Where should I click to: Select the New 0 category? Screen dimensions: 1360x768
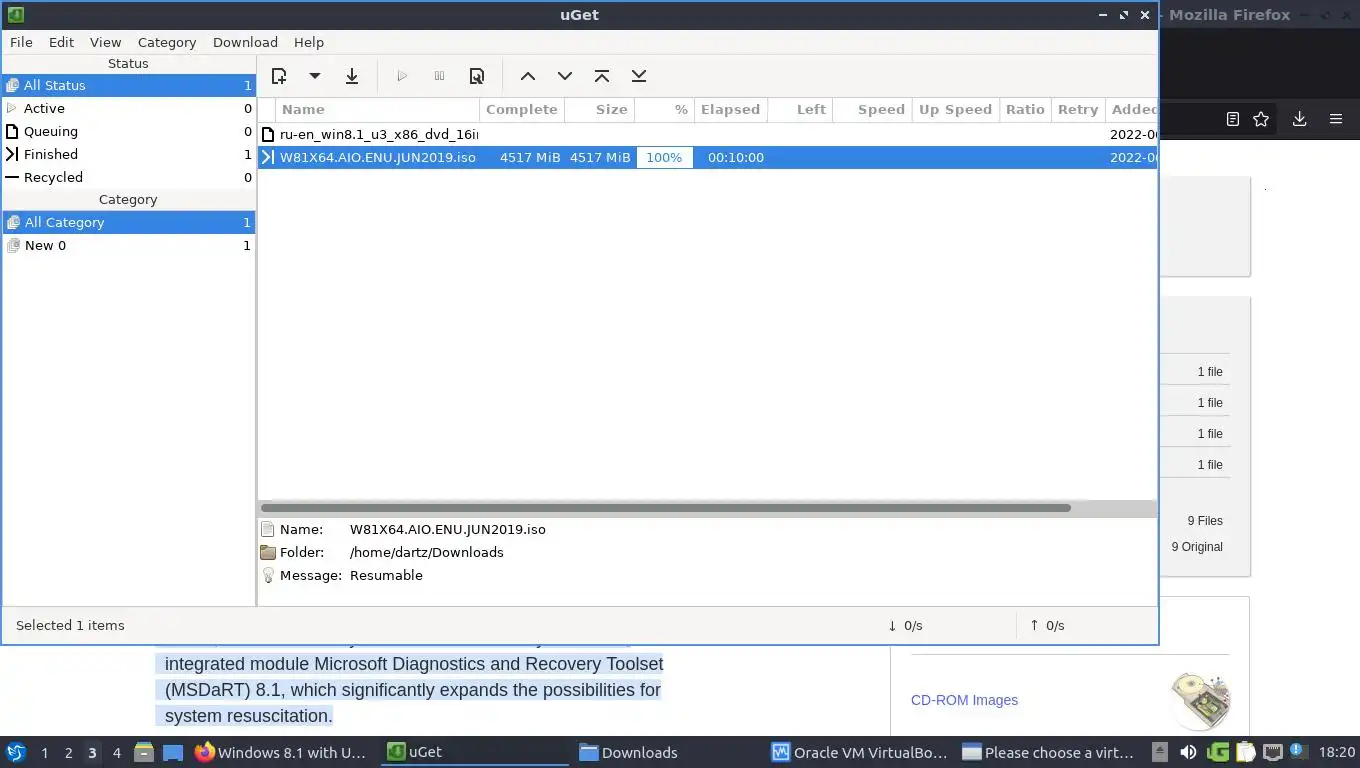tap(128, 245)
